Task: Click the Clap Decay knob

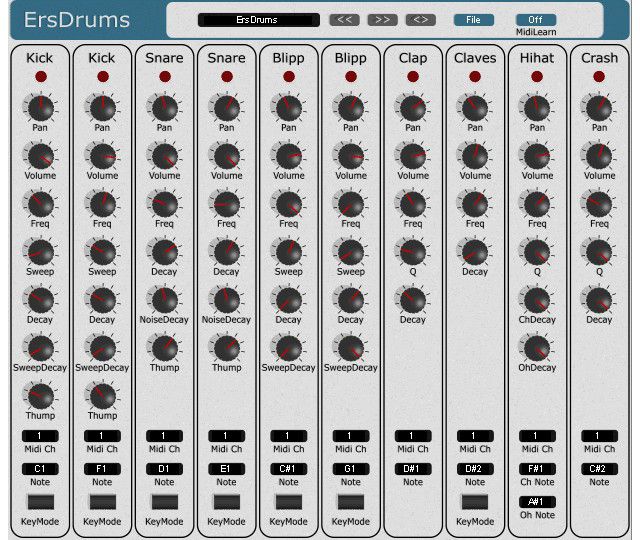Action: tap(413, 300)
